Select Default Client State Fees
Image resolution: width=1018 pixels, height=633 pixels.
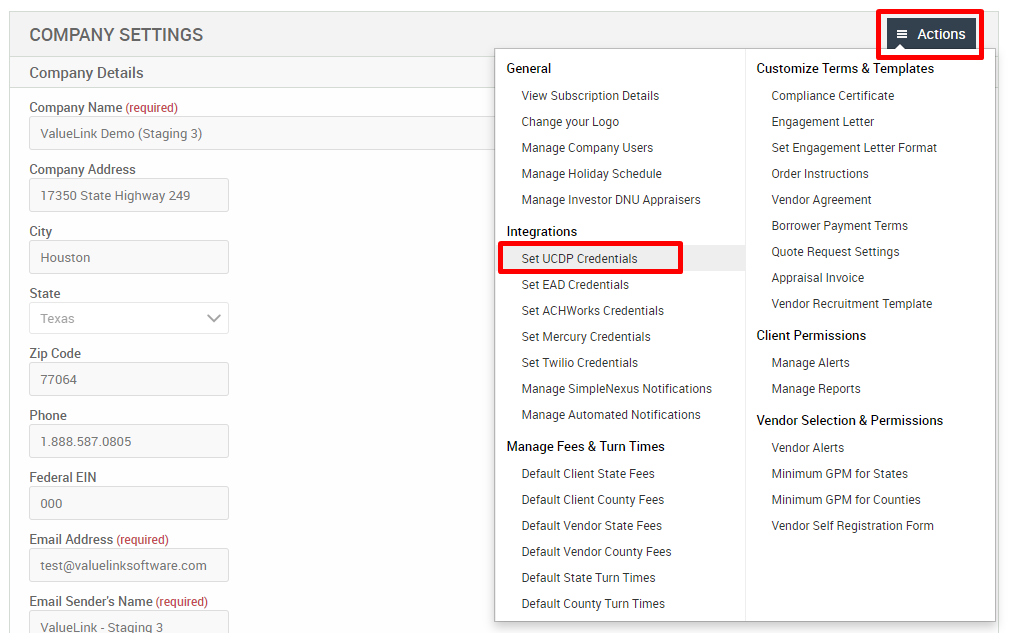(x=586, y=473)
